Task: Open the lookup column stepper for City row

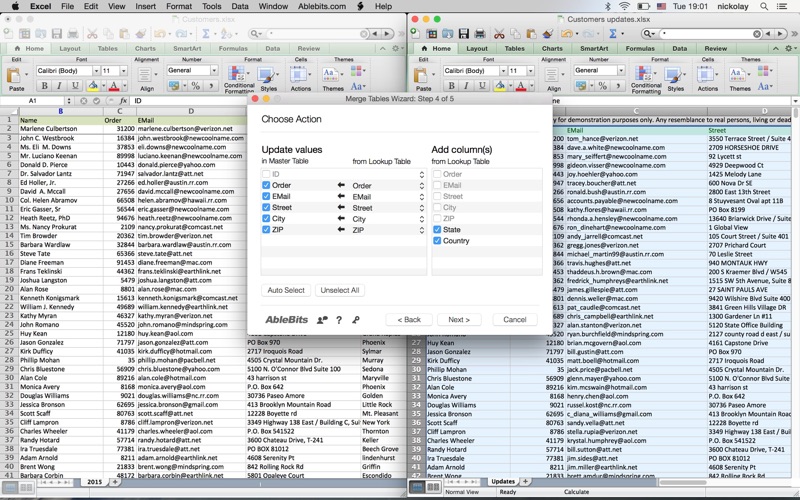Action: tap(421, 219)
